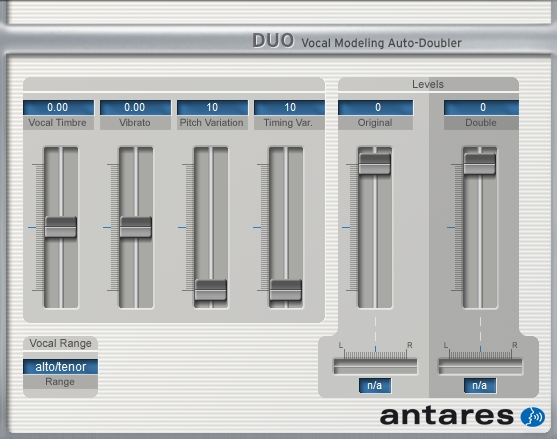Click the Antares logo icon
Image resolution: width=557 pixels, height=439 pixels.
click(532, 417)
